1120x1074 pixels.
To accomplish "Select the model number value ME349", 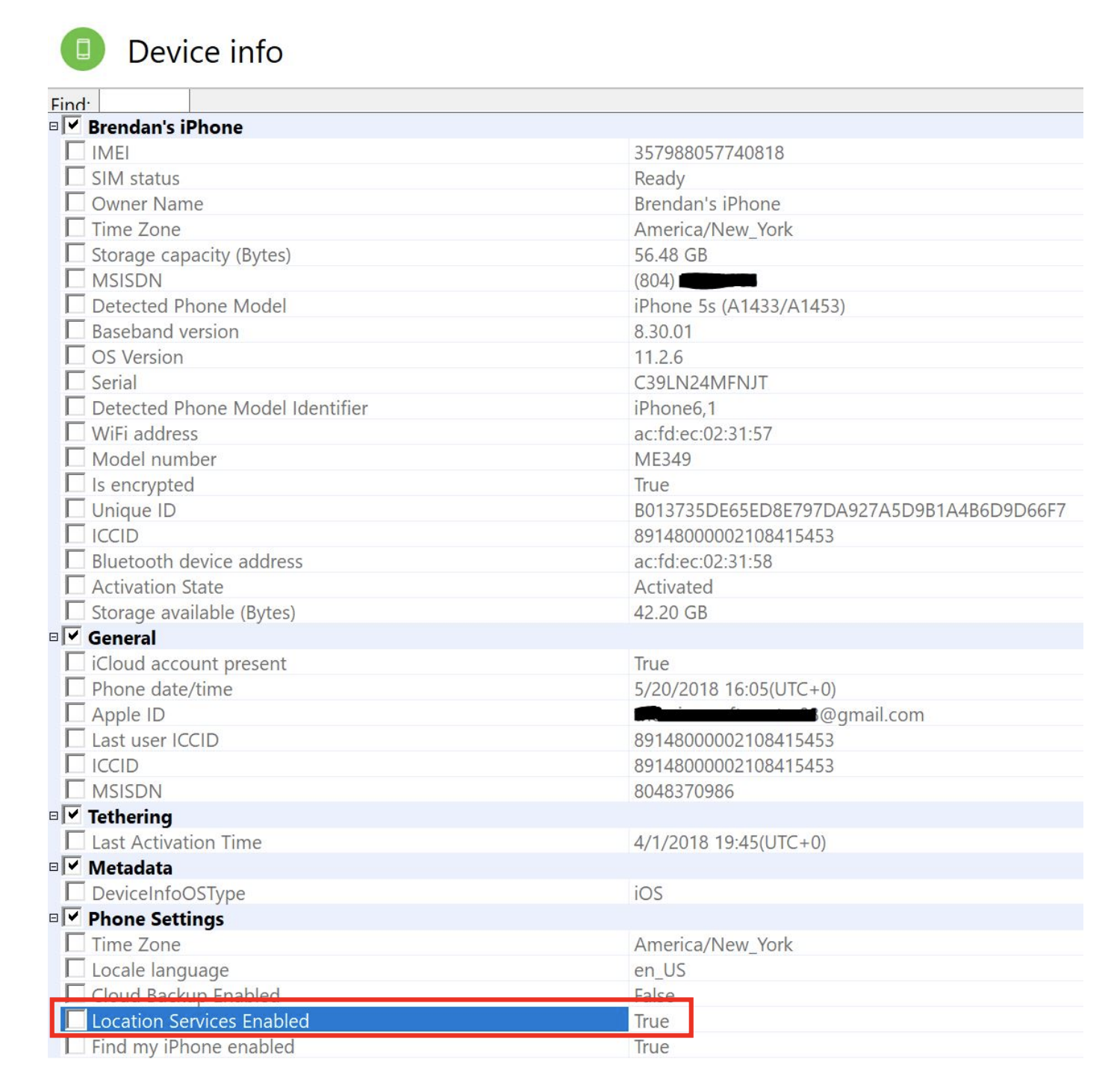I will 662,459.
